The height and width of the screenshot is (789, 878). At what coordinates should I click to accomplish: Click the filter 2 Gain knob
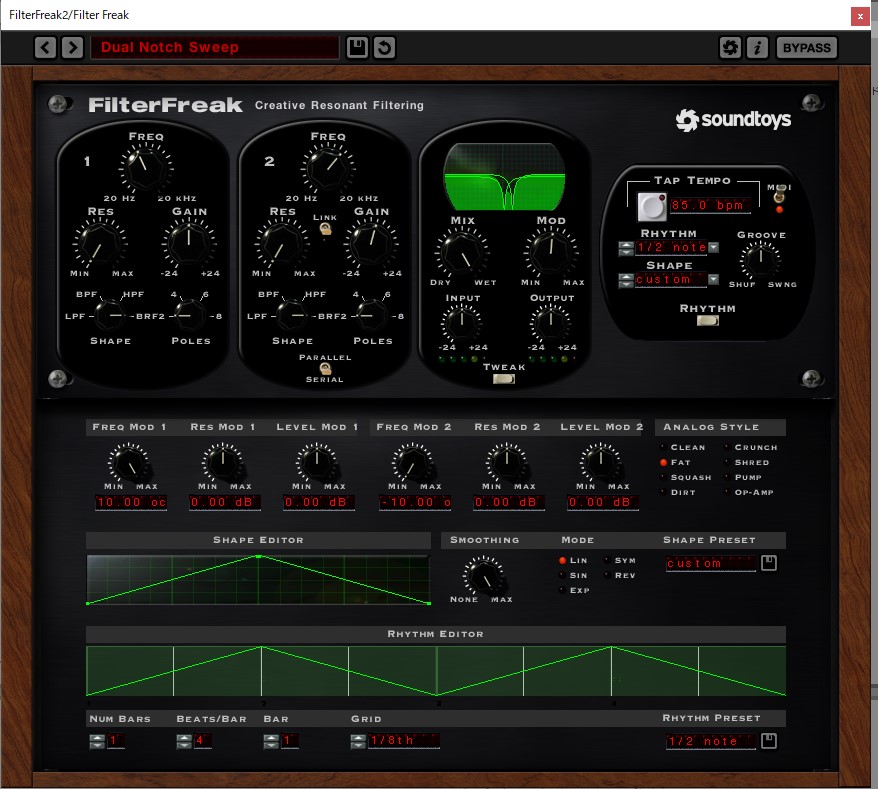(371, 244)
